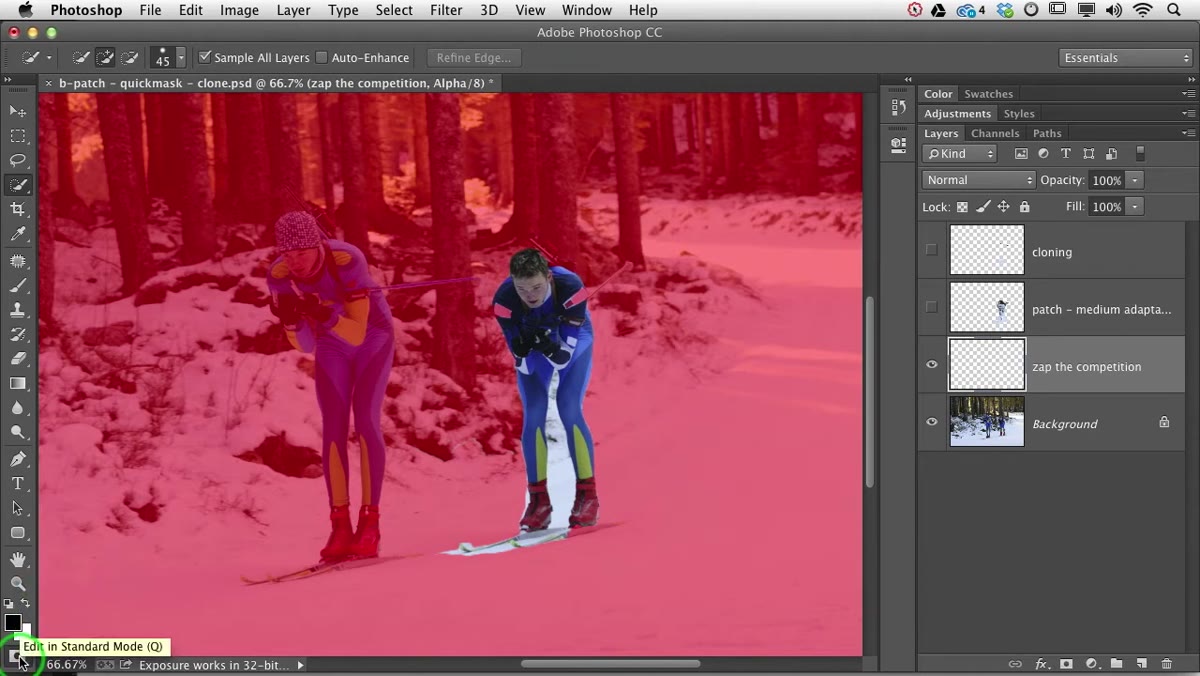The image size is (1200, 676).
Task: Filter layers by type layers
Action: point(1065,154)
